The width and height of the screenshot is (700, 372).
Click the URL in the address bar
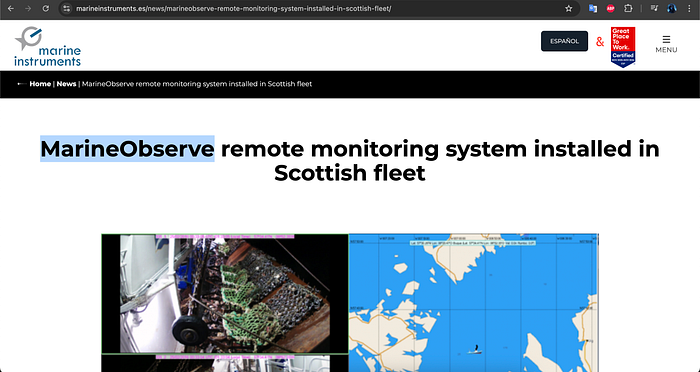[x=233, y=8]
